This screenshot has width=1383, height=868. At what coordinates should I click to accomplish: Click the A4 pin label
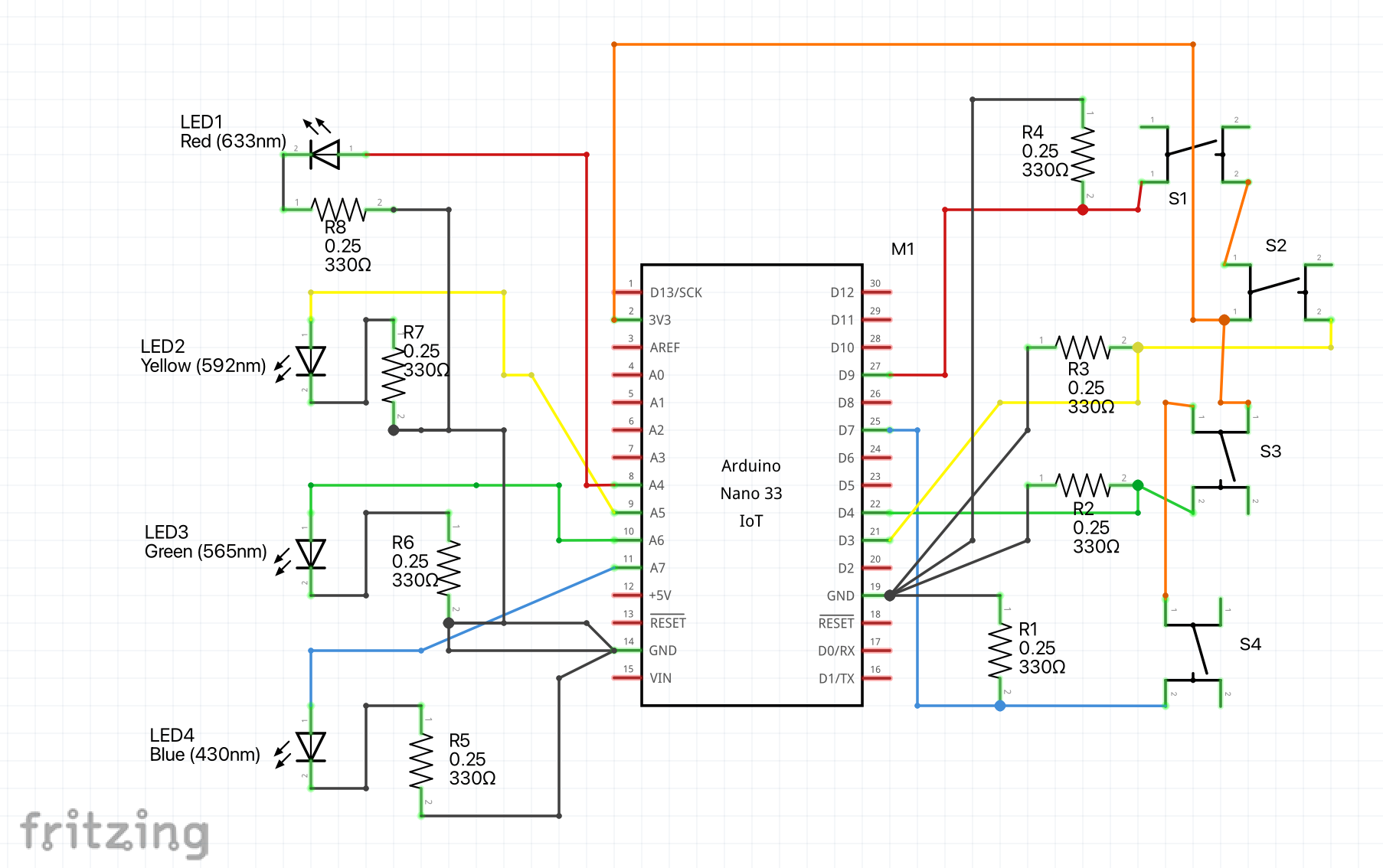656,485
